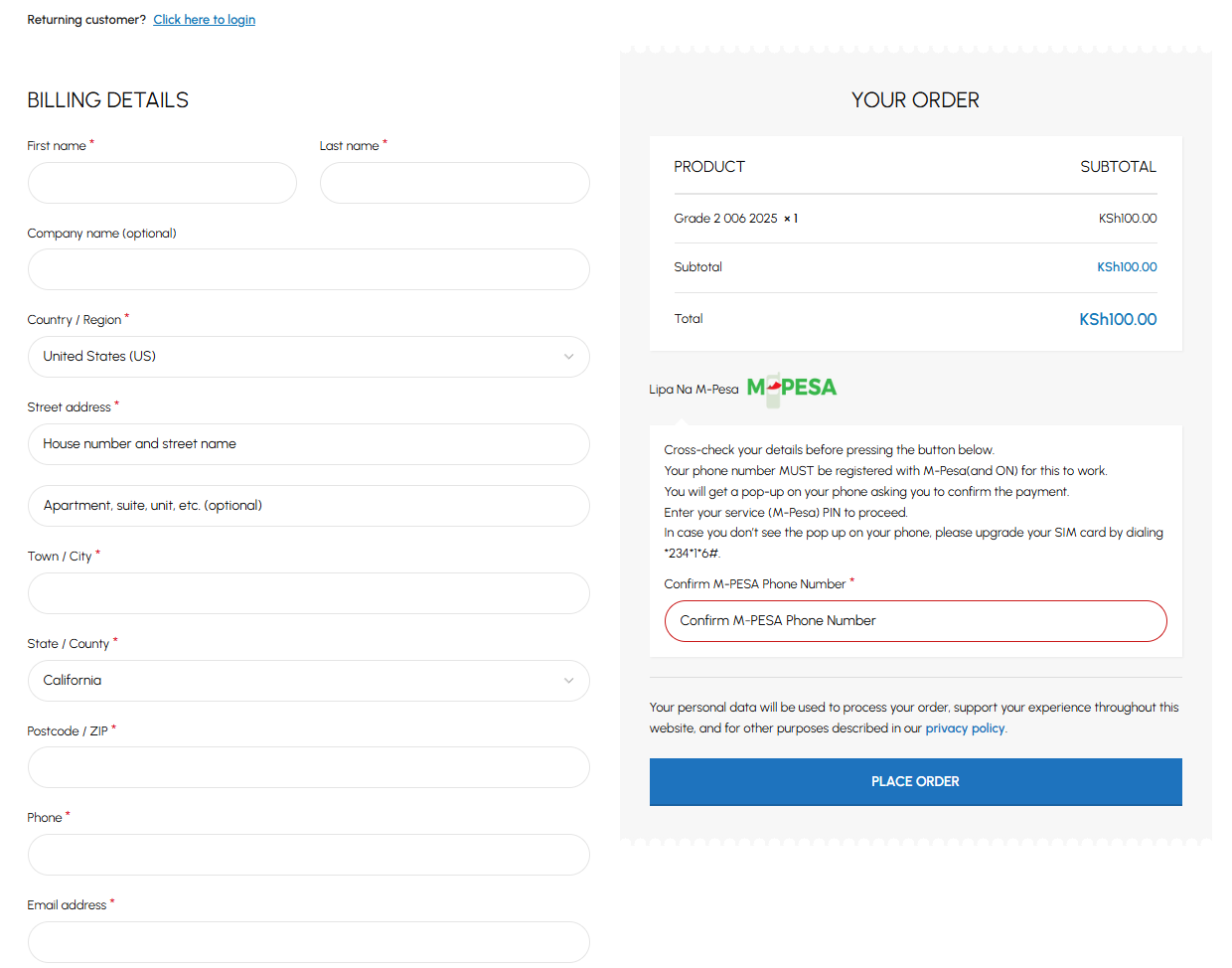This screenshot has width=1232, height=968.
Task: Select the House number and street name field
Action: (x=308, y=444)
